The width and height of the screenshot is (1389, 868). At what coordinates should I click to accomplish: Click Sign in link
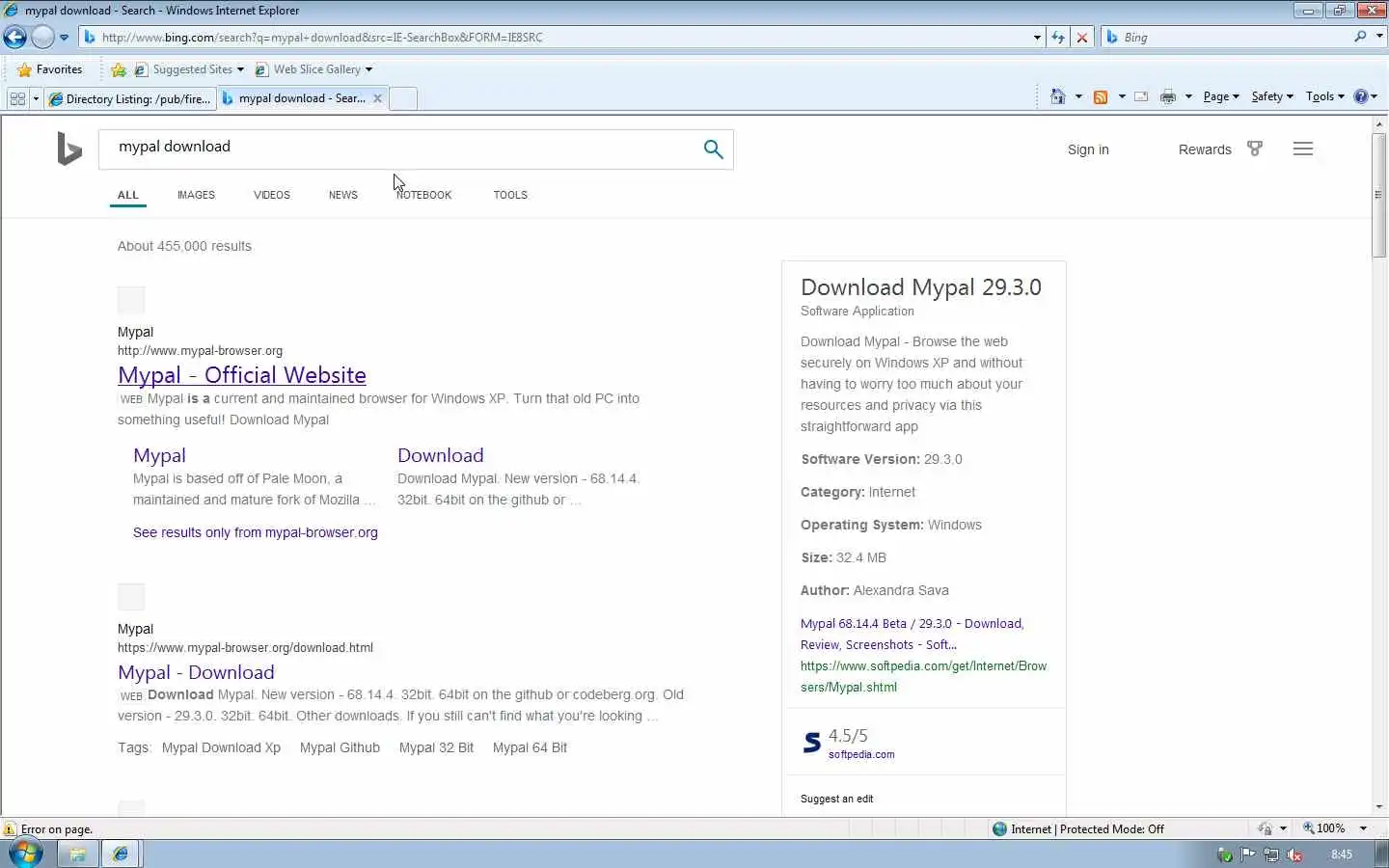[1088, 149]
